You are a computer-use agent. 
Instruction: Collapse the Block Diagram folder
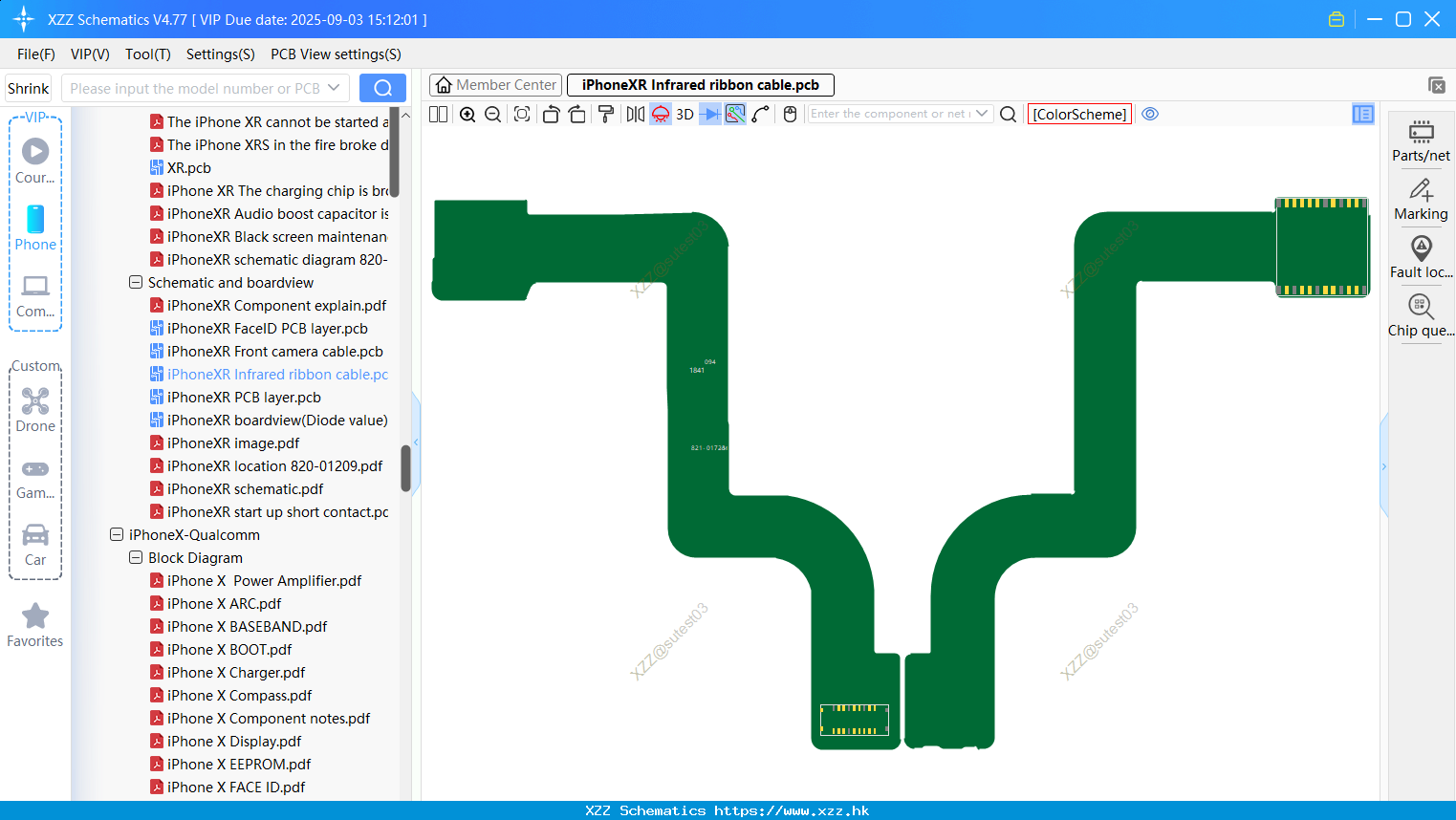[x=136, y=557]
